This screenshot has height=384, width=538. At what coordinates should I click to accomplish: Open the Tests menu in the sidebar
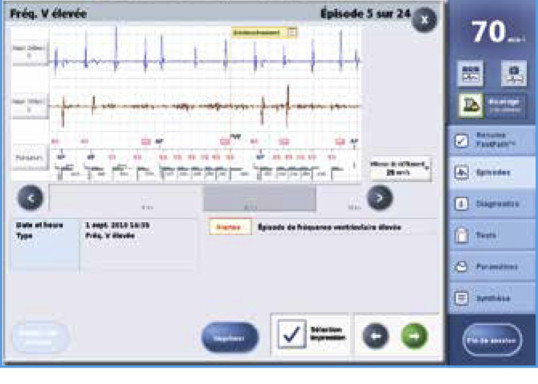point(491,235)
